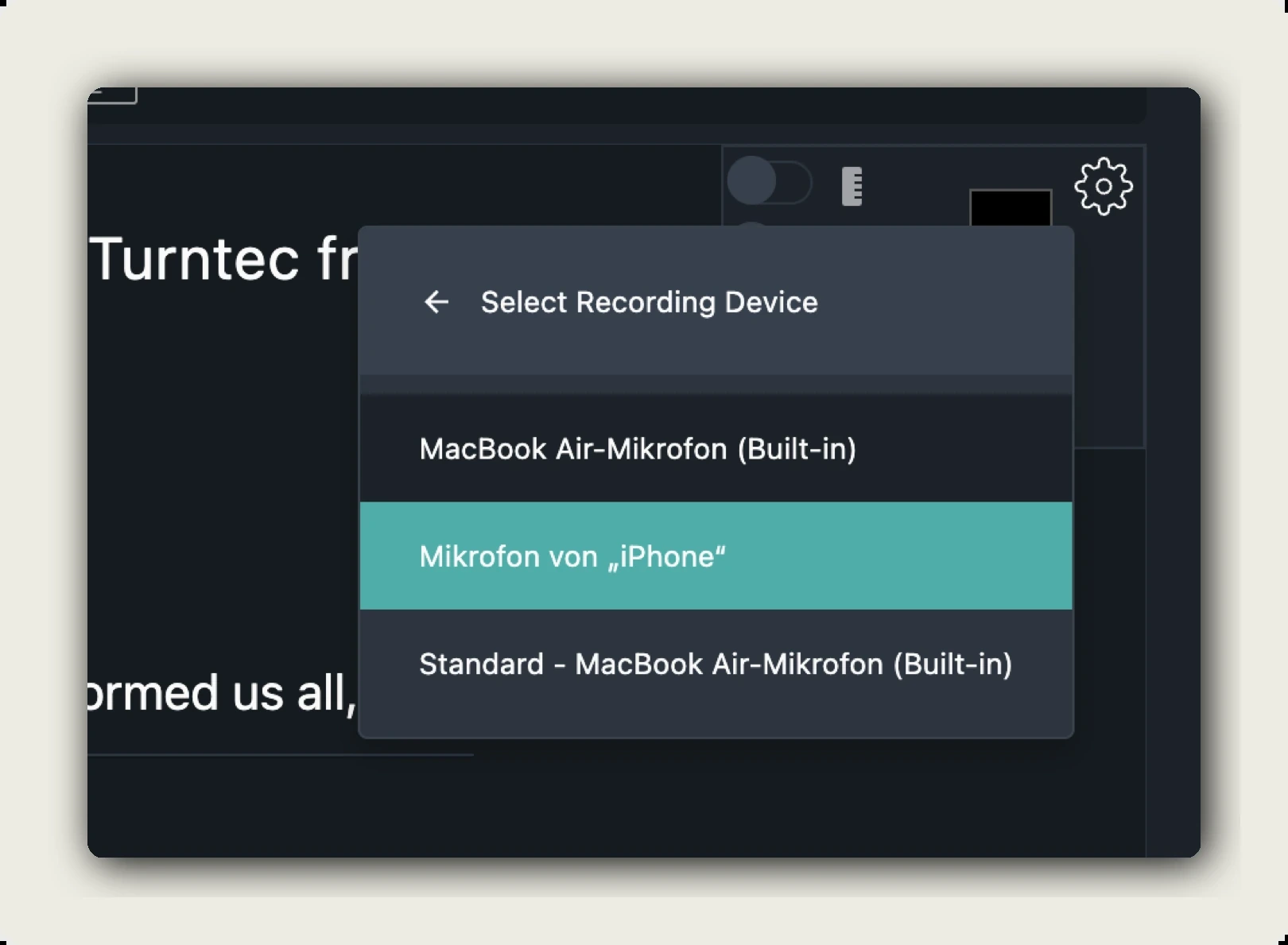Toggle the switch next to the ruler icon
The height and width of the screenshot is (945, 1288).
770,182
